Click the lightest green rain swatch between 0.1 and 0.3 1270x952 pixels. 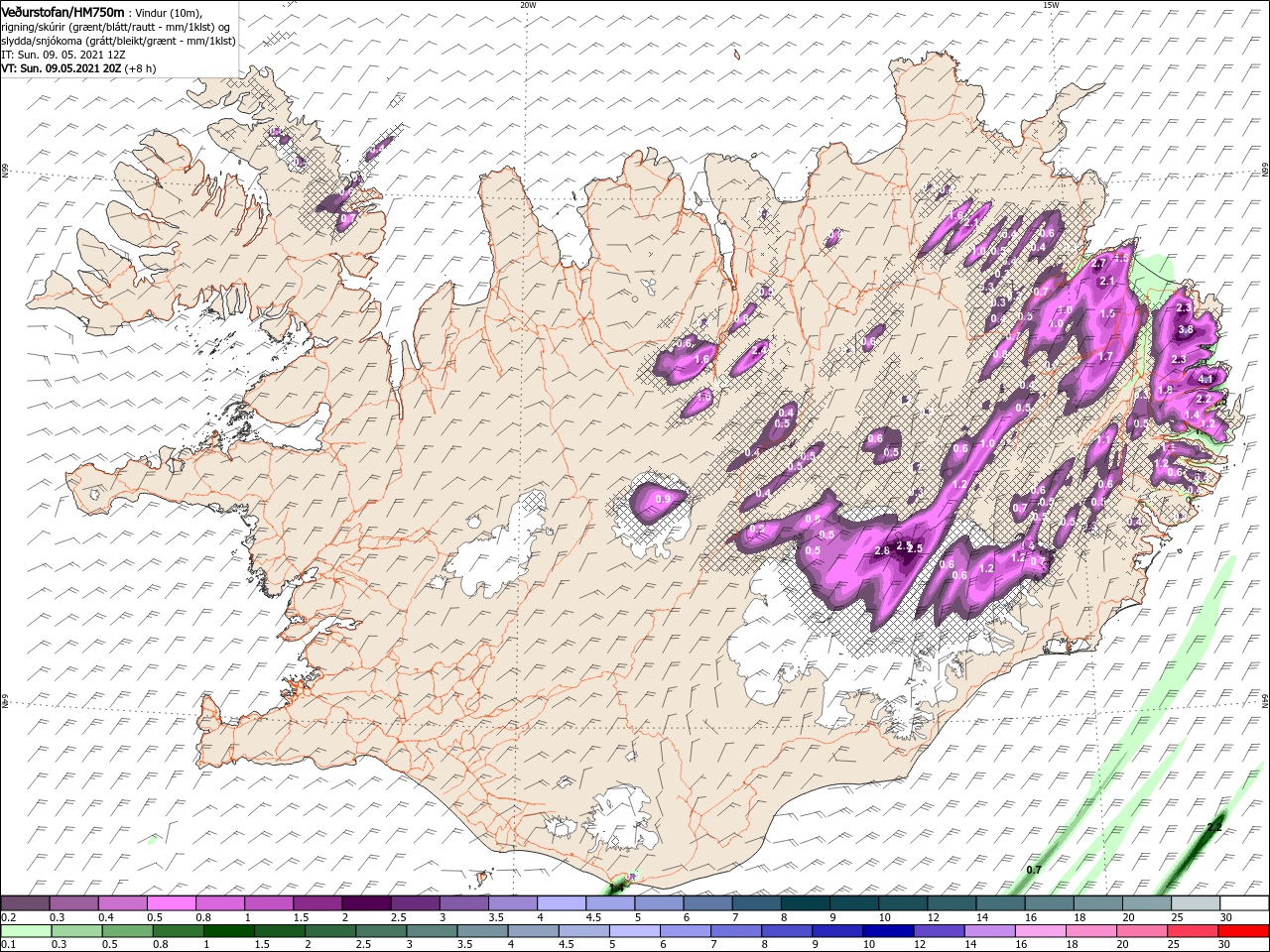tap(27, 931)
